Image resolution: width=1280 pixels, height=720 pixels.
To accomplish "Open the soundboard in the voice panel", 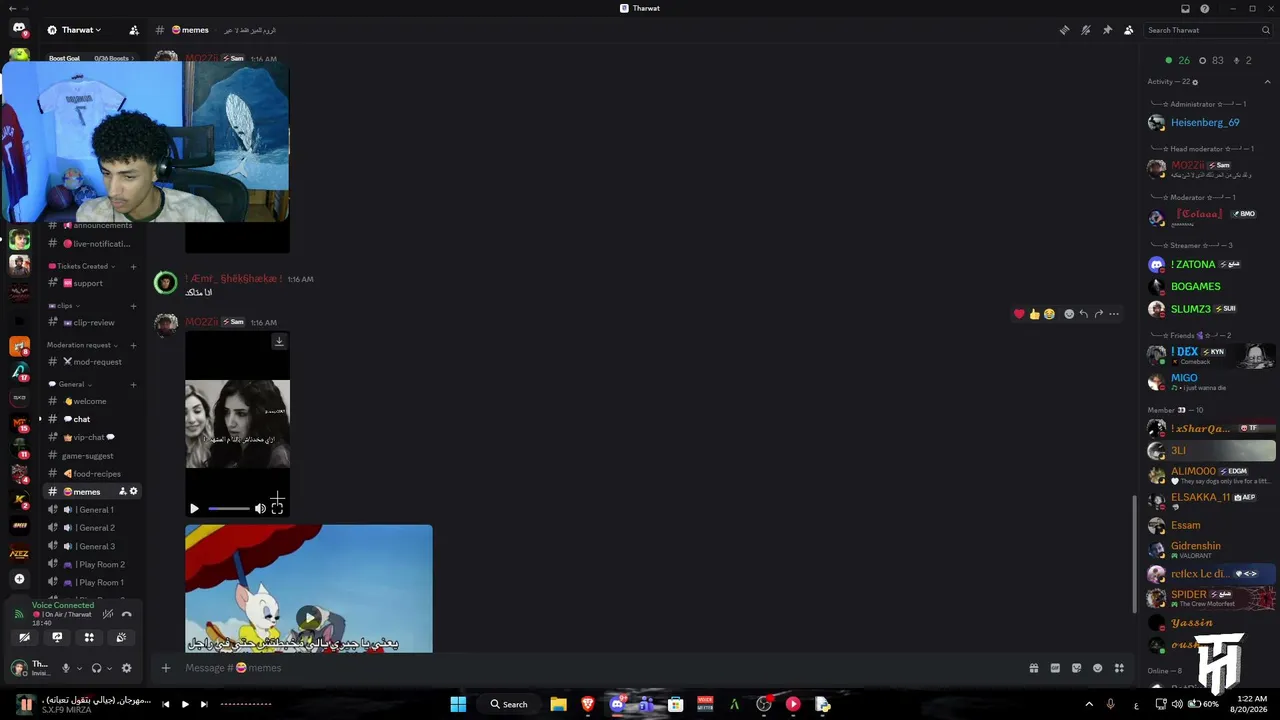I will coord(121,637).
